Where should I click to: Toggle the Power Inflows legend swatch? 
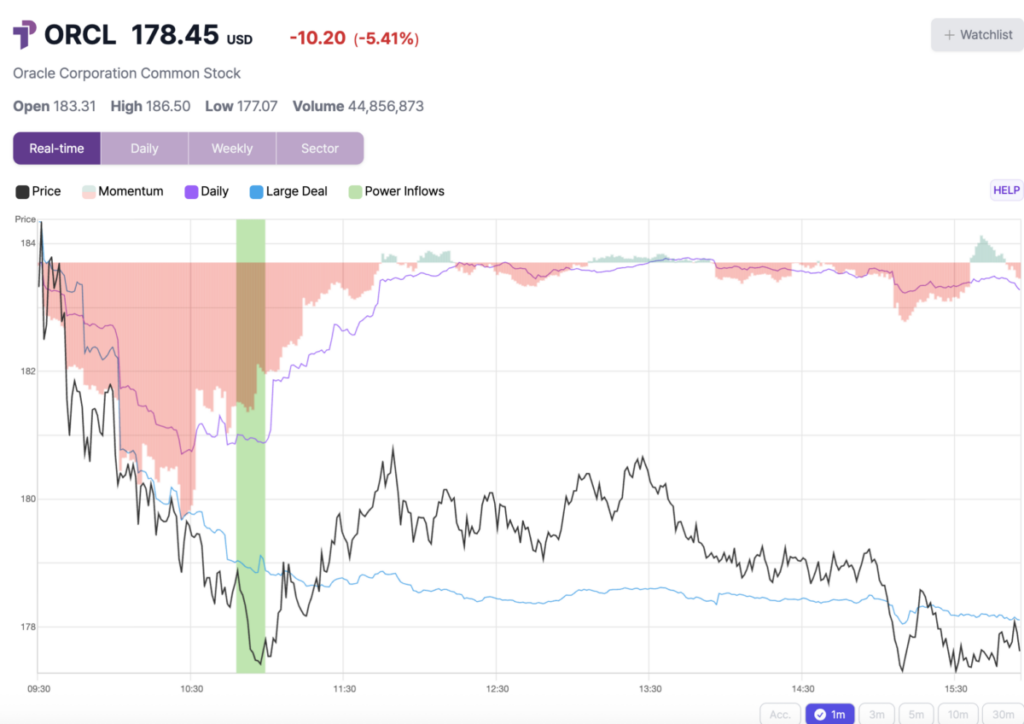353,191
